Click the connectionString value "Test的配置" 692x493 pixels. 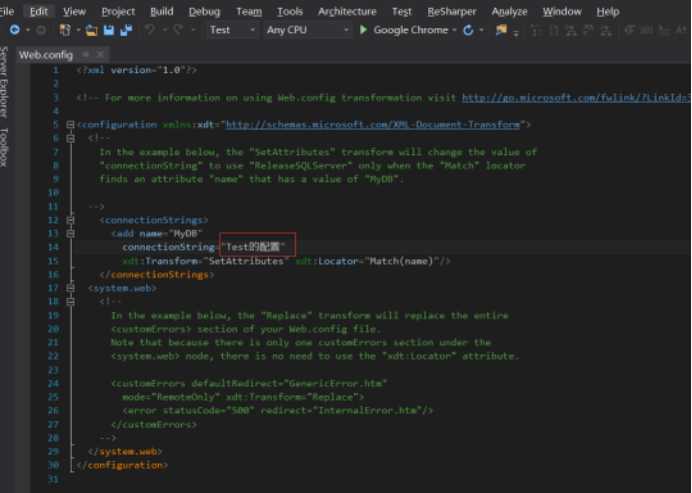point(255,247)
